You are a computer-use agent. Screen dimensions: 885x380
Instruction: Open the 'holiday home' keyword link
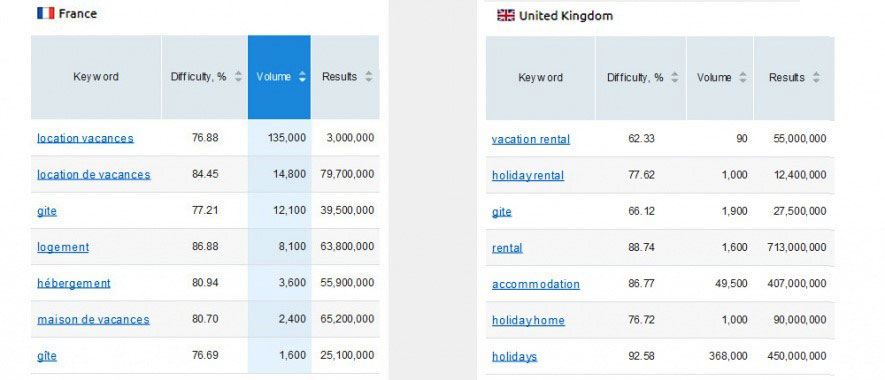(528, 320)
